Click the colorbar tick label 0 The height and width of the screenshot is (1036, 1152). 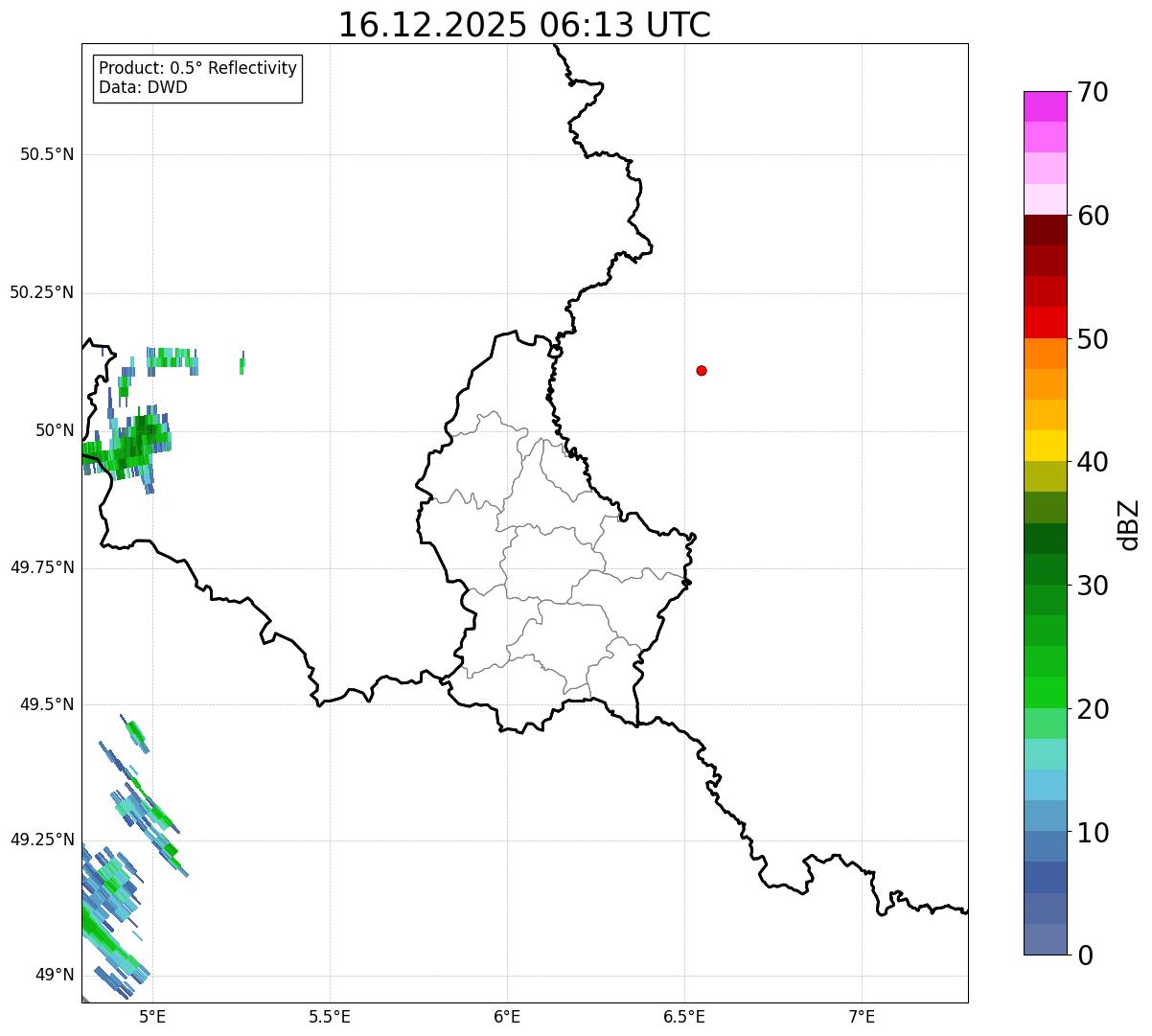tap(1085, 955)
